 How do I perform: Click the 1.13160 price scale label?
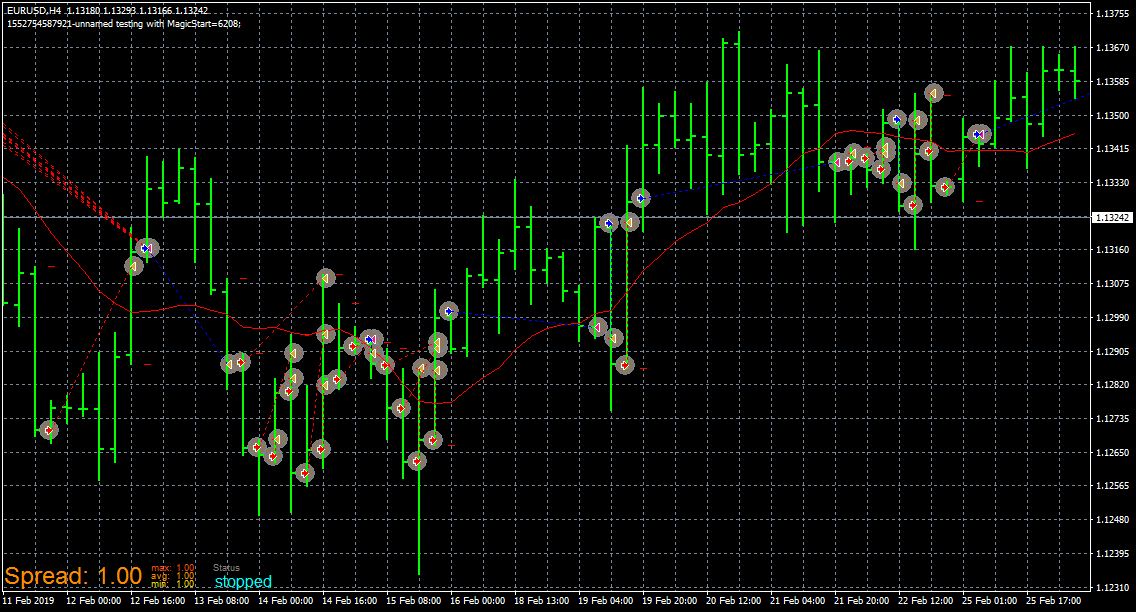point(1112,250)
